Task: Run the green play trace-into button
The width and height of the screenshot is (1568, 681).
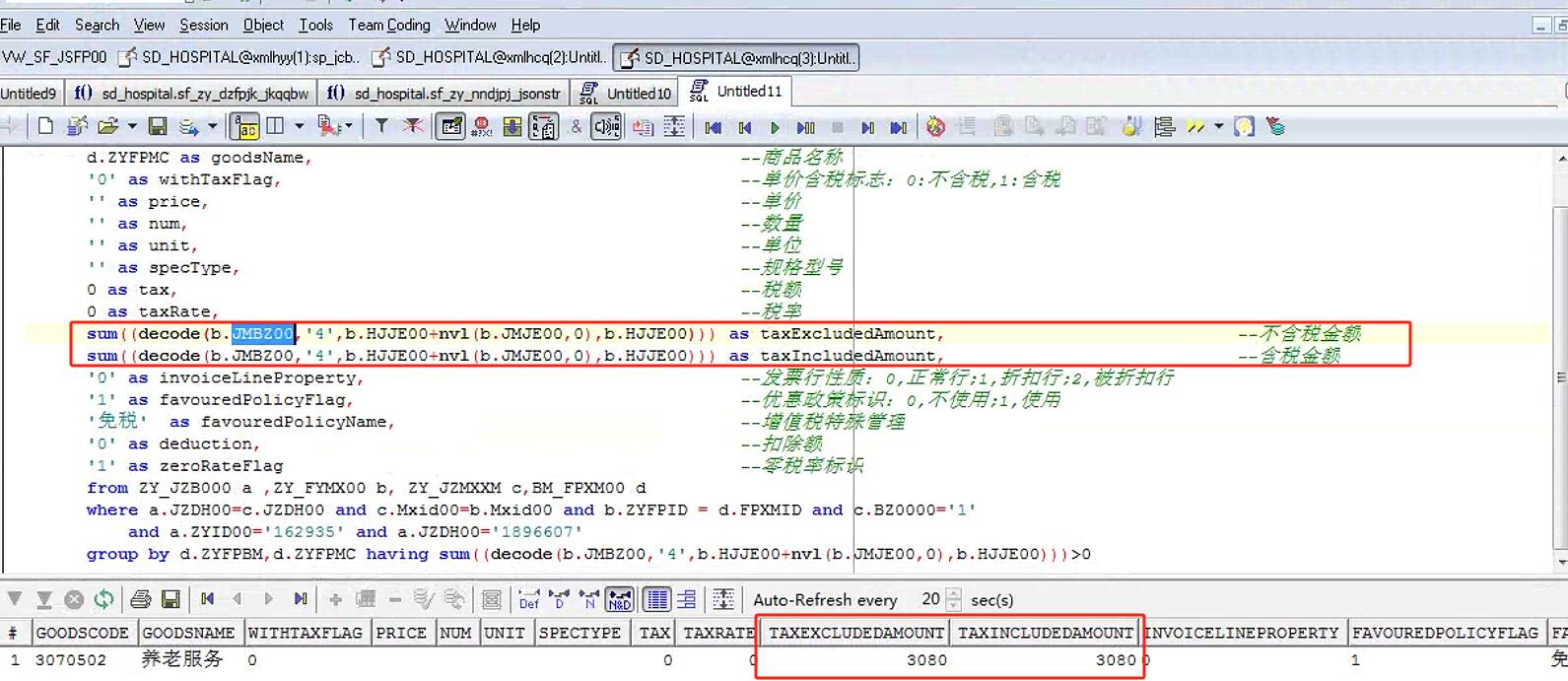Action: click(x=775, y=127)
